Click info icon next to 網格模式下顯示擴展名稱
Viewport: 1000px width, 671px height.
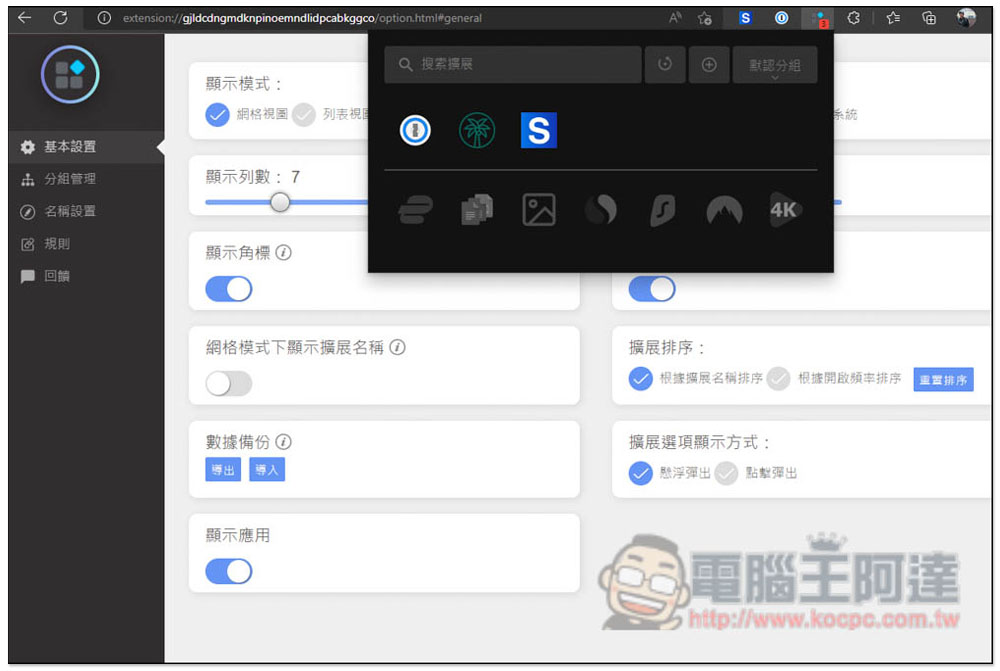click(x=397, y=347)
